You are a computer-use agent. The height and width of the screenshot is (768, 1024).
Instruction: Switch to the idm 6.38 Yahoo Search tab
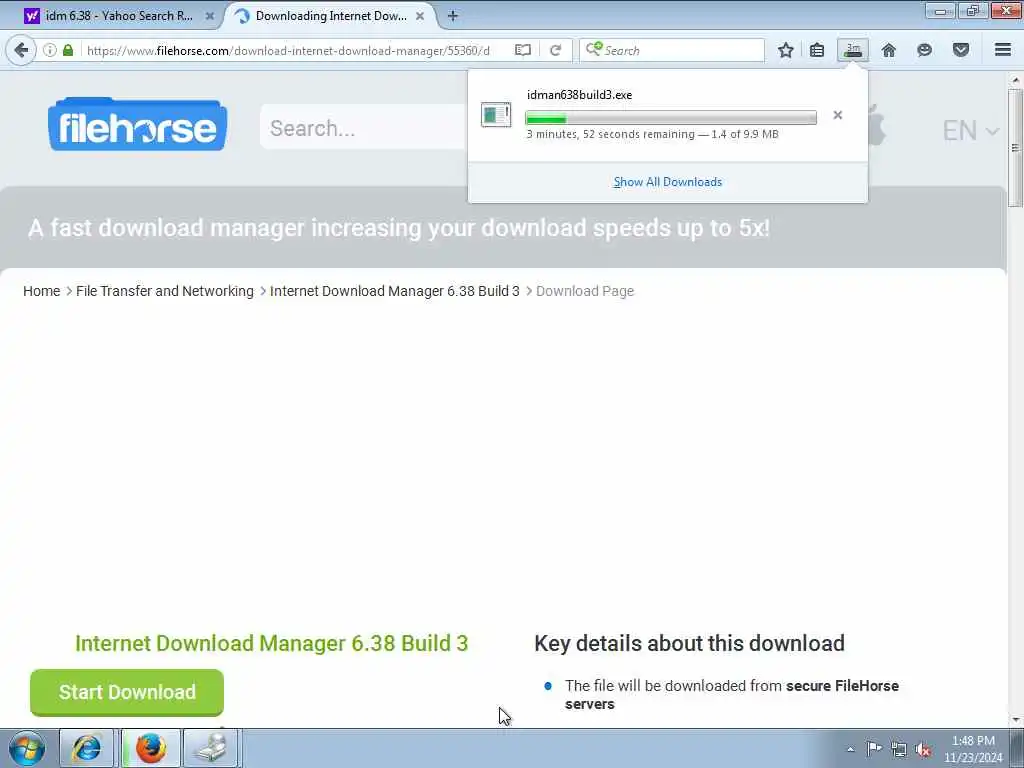click(119, 16)
